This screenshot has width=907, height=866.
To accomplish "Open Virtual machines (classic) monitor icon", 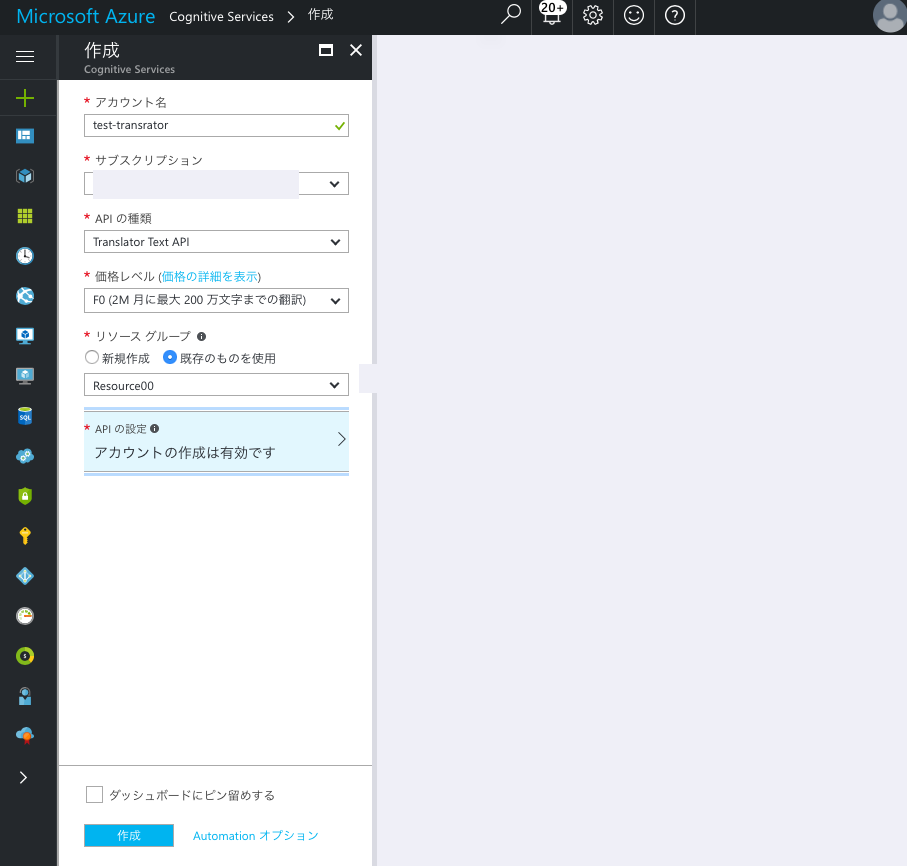I will tap(25, 336).
